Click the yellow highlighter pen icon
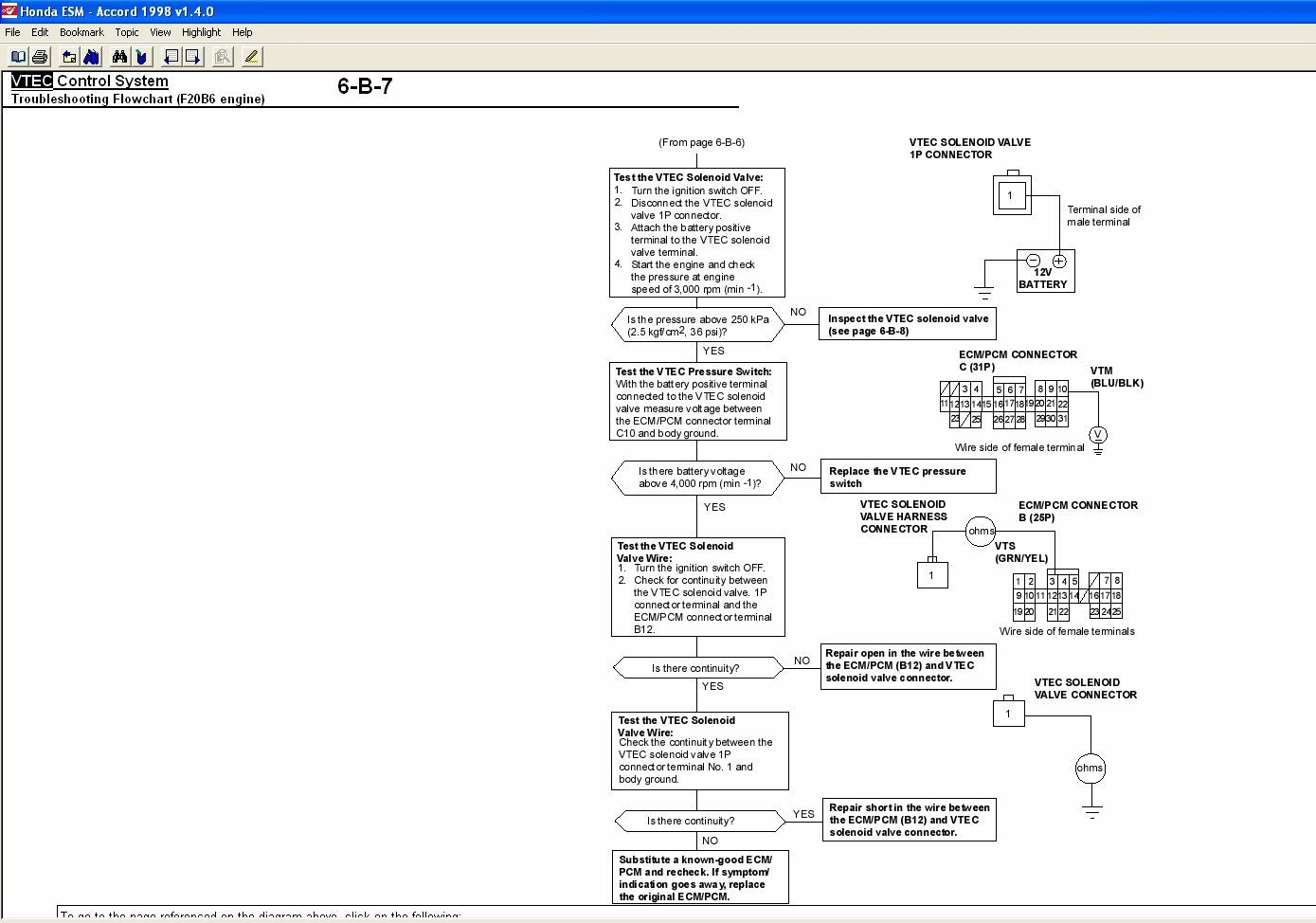1316x923 pixels. pyautogui.click(x=251, y=57)
